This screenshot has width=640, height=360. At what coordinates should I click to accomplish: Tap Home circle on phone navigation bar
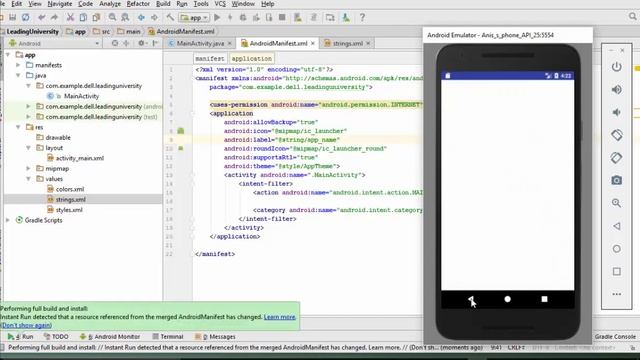click(507, 299)
